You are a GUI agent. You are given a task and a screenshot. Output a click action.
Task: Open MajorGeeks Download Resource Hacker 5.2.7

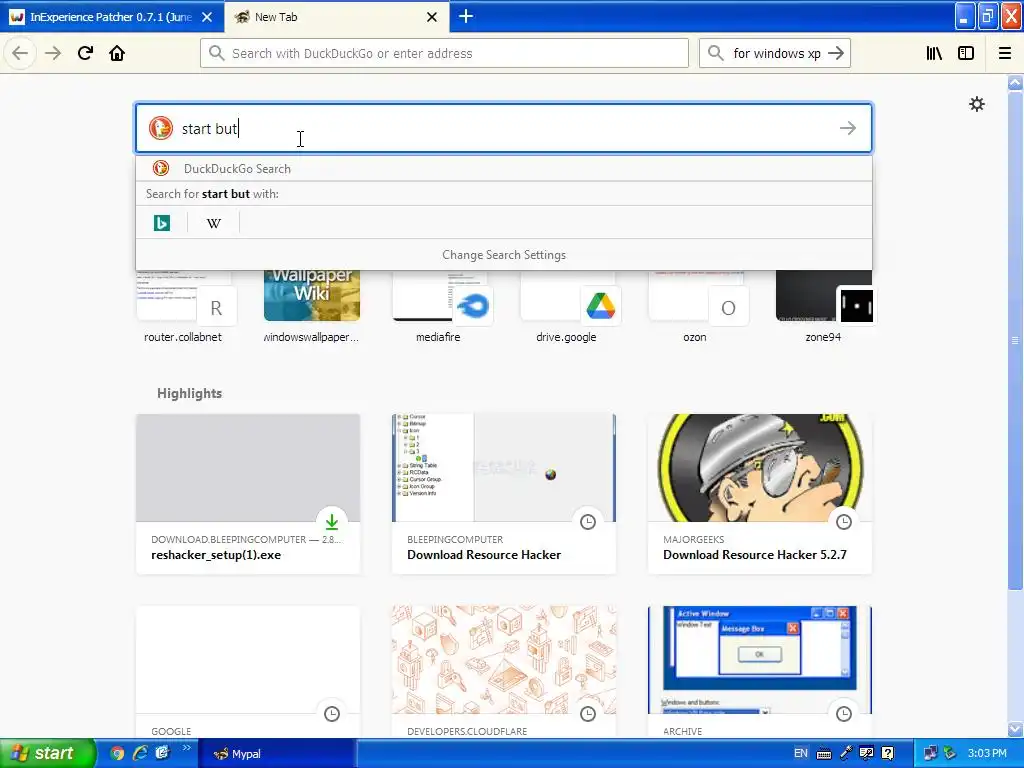[760, 494]
